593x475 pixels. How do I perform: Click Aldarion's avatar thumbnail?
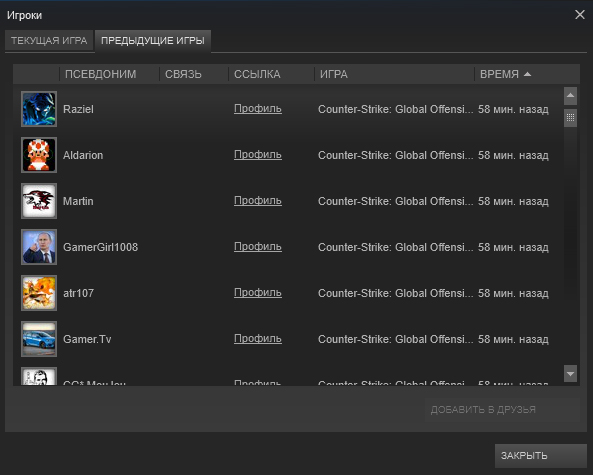point(39,155)
